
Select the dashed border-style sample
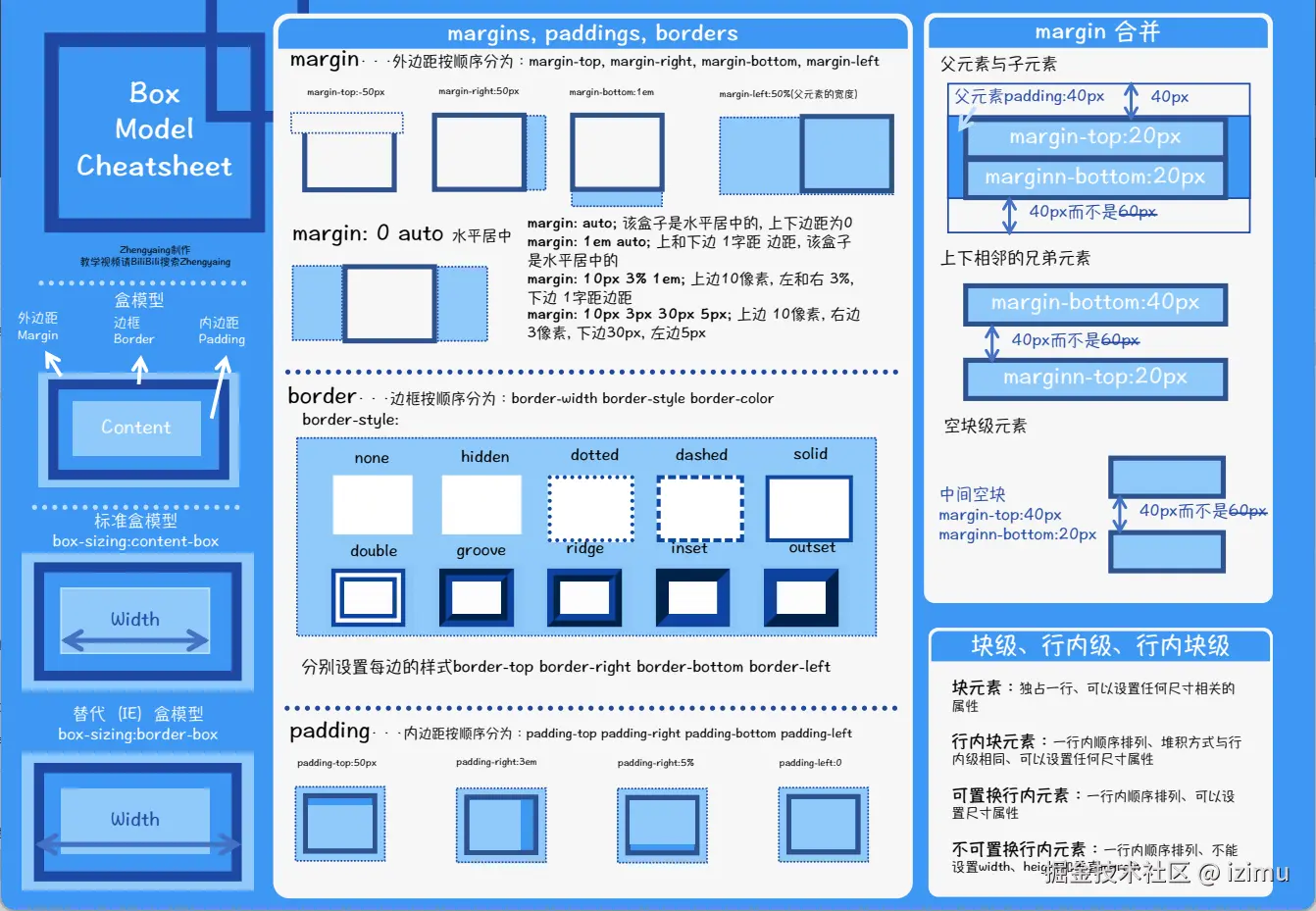[699, 505]
